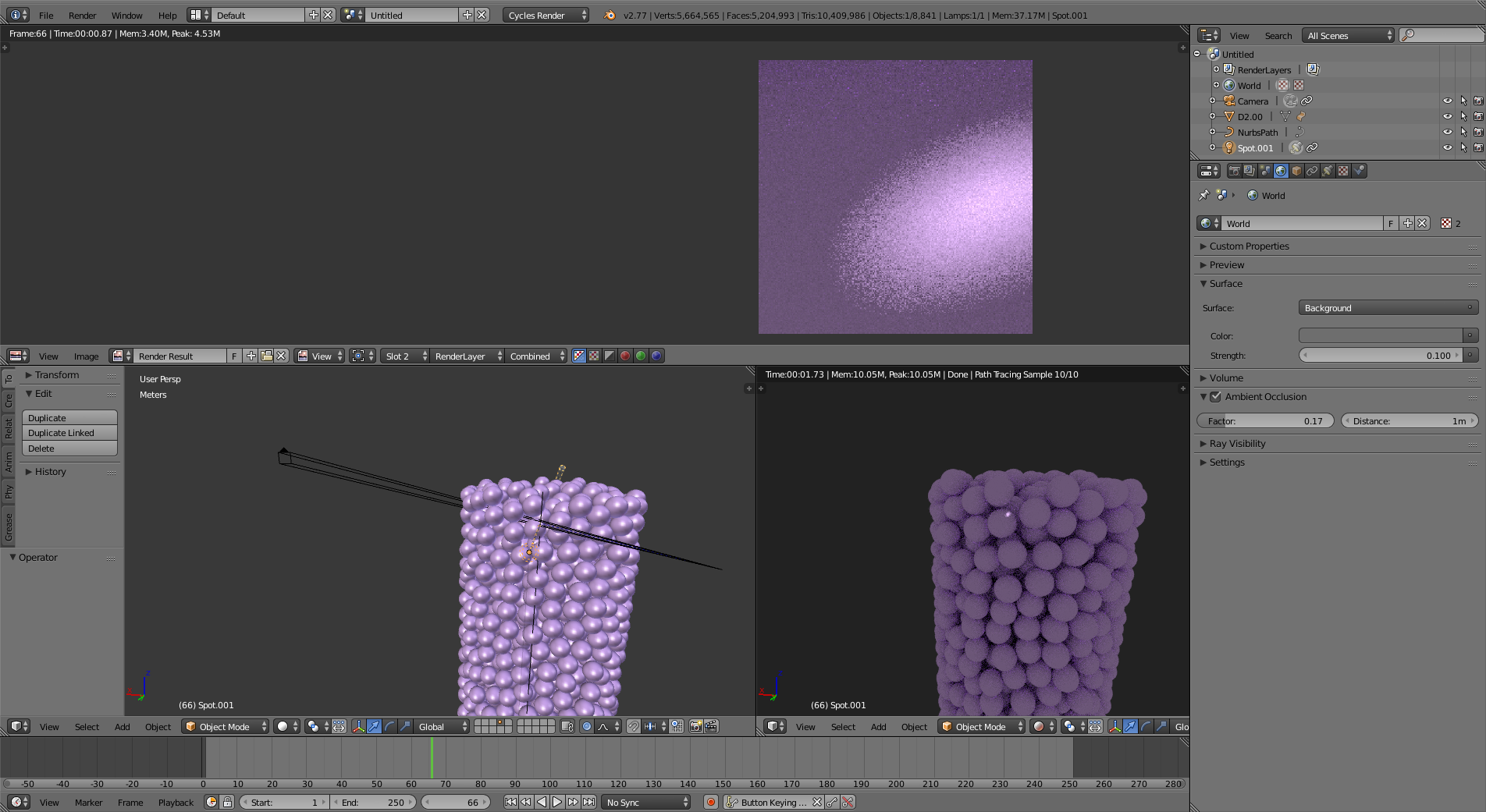Play the animation forward
Viewport: 1486px width, 812px height.
click(557, 802)
